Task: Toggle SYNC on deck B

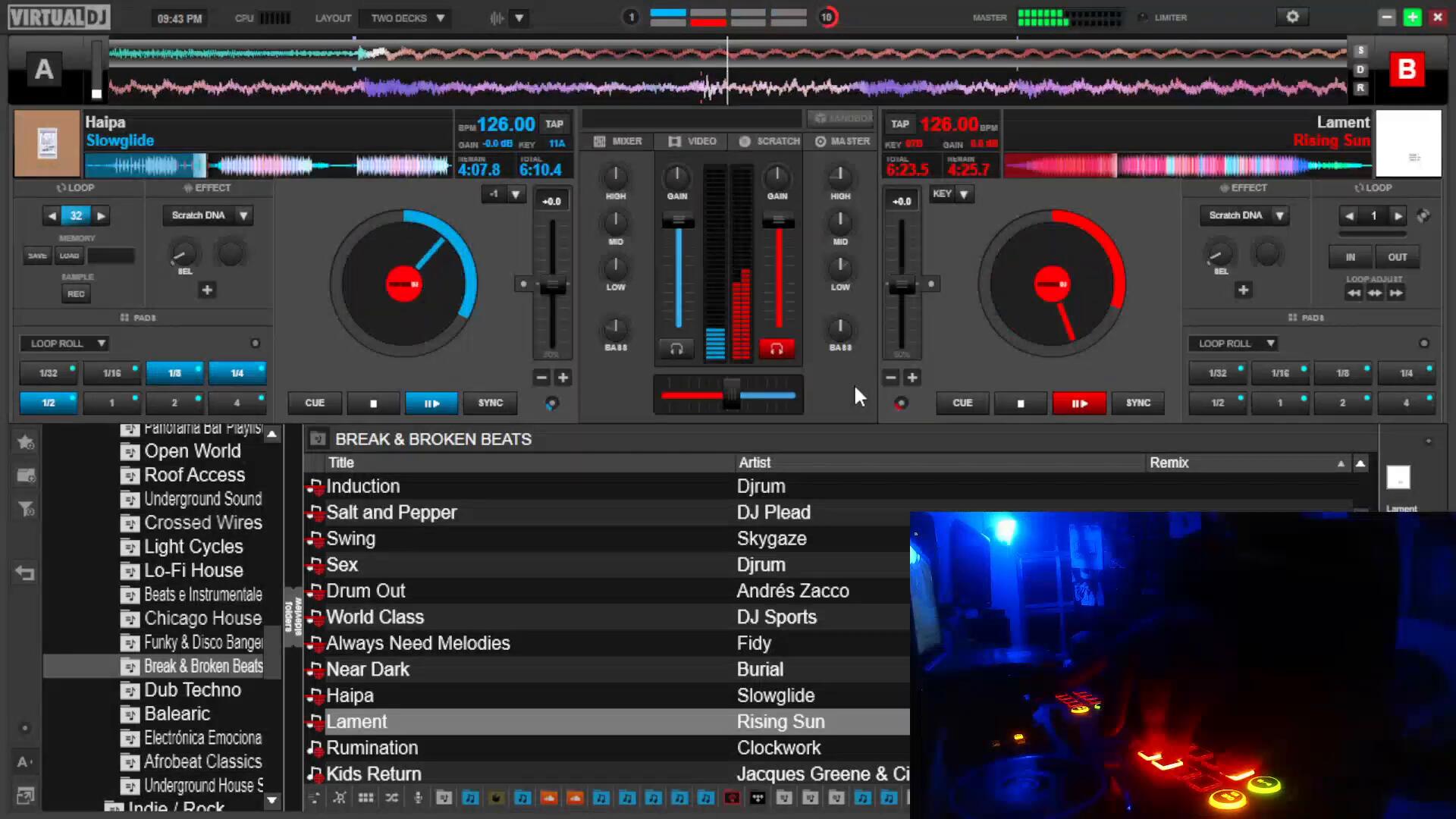Action: tap(1137, 403)
